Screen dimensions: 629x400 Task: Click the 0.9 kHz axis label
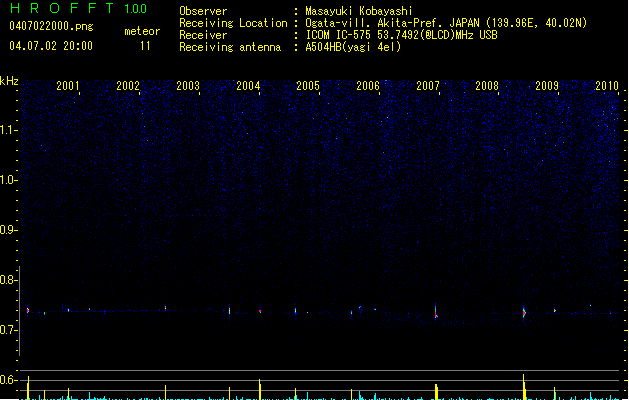(x=7, y=230)
